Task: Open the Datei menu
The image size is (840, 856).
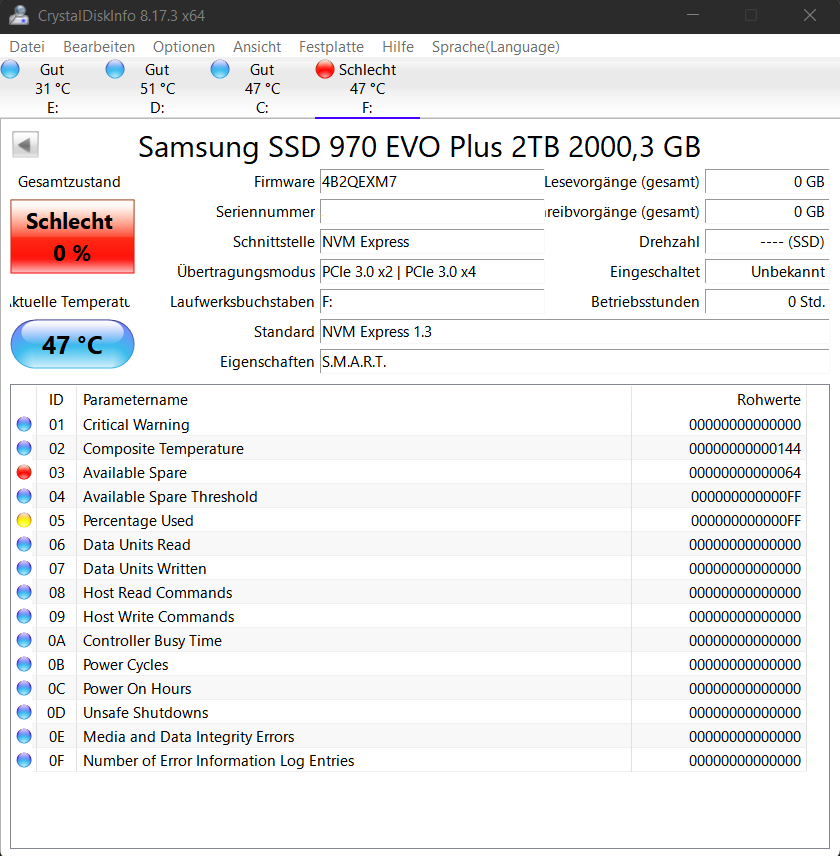Action: (27, 47)
